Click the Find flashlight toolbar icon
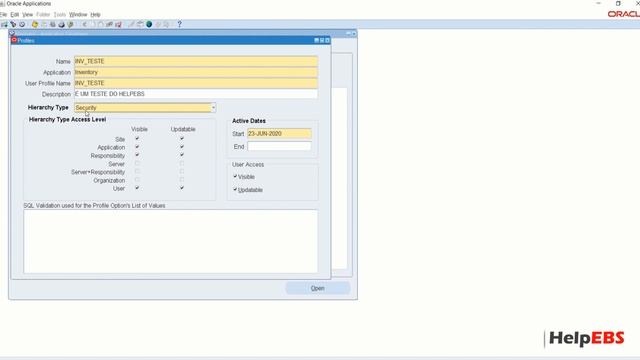This screenshot has height=360, width=640. pos(13,24)
